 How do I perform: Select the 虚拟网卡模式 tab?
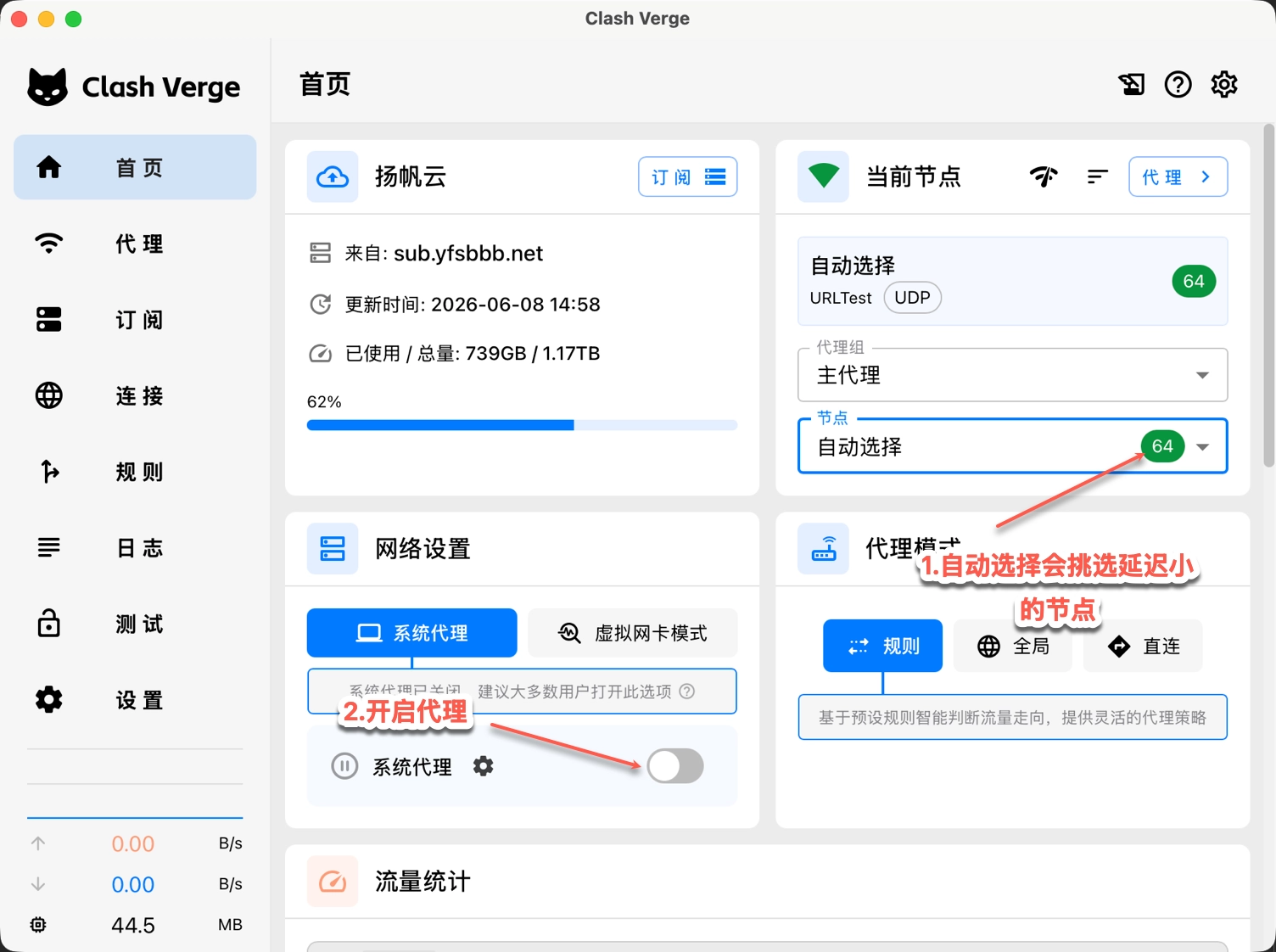point(632,633)
